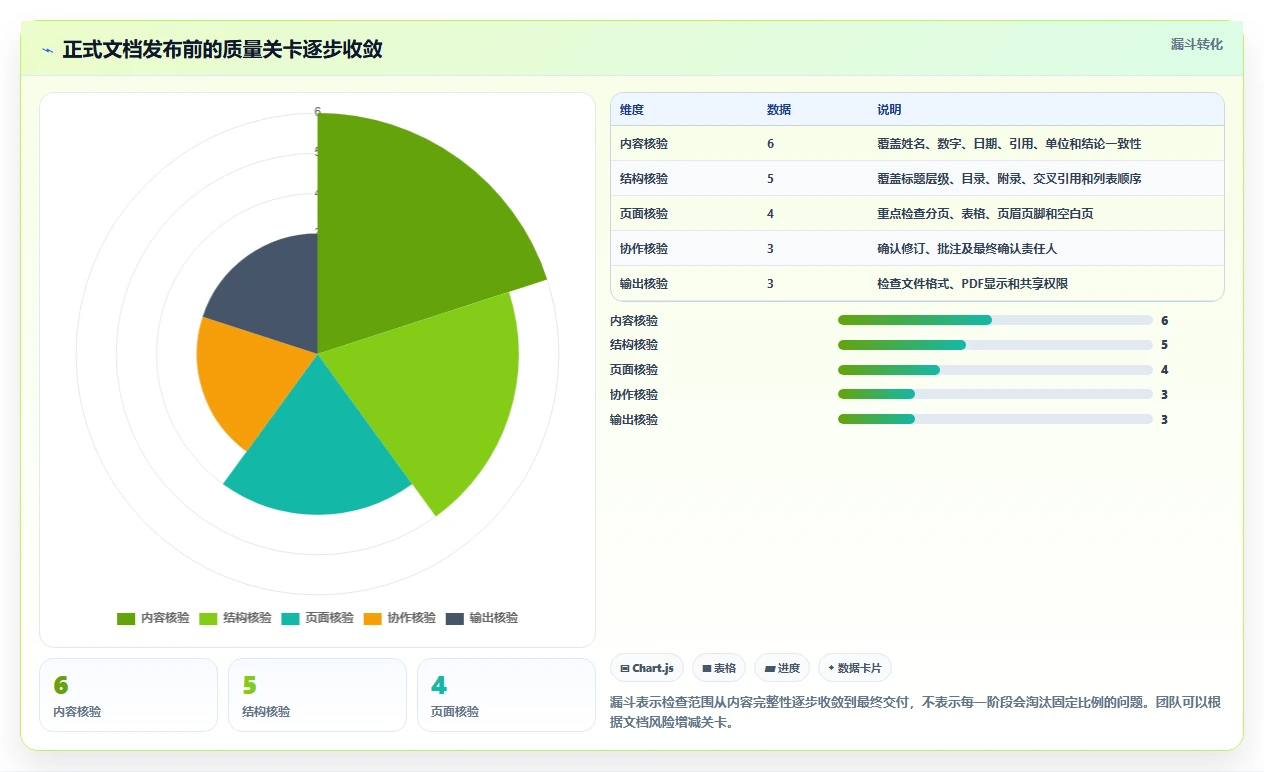Click the 说明 column header
Screen dimensions: 1264x772
(889, 110)
